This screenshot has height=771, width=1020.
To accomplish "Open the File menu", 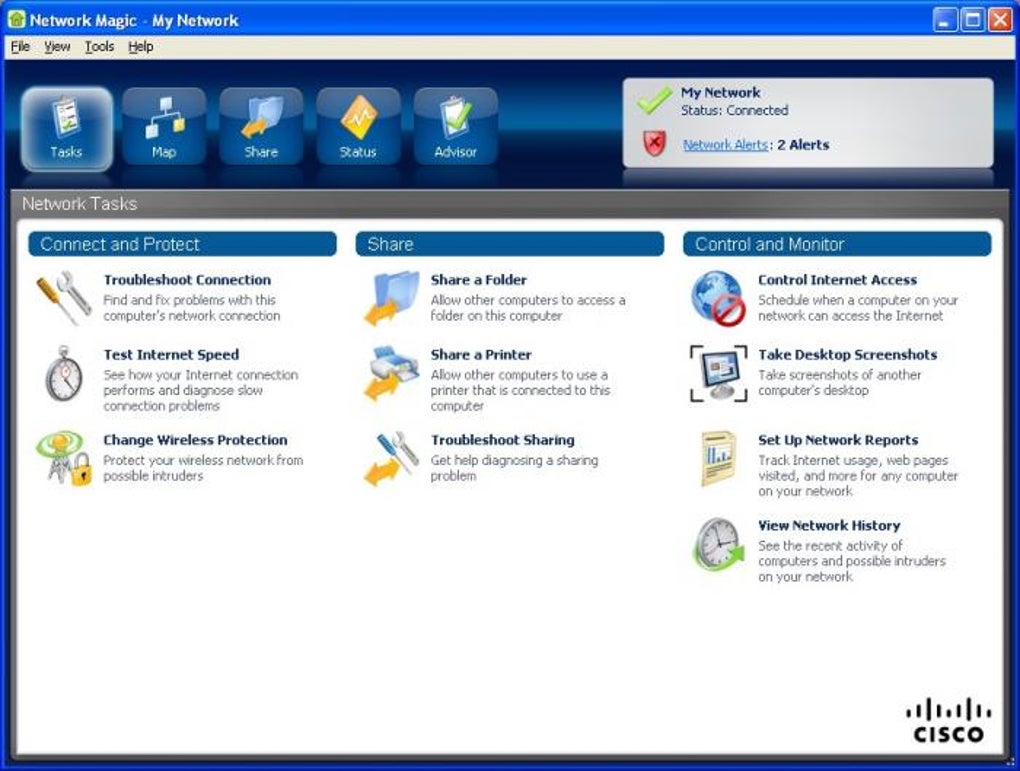I will 20,46.
